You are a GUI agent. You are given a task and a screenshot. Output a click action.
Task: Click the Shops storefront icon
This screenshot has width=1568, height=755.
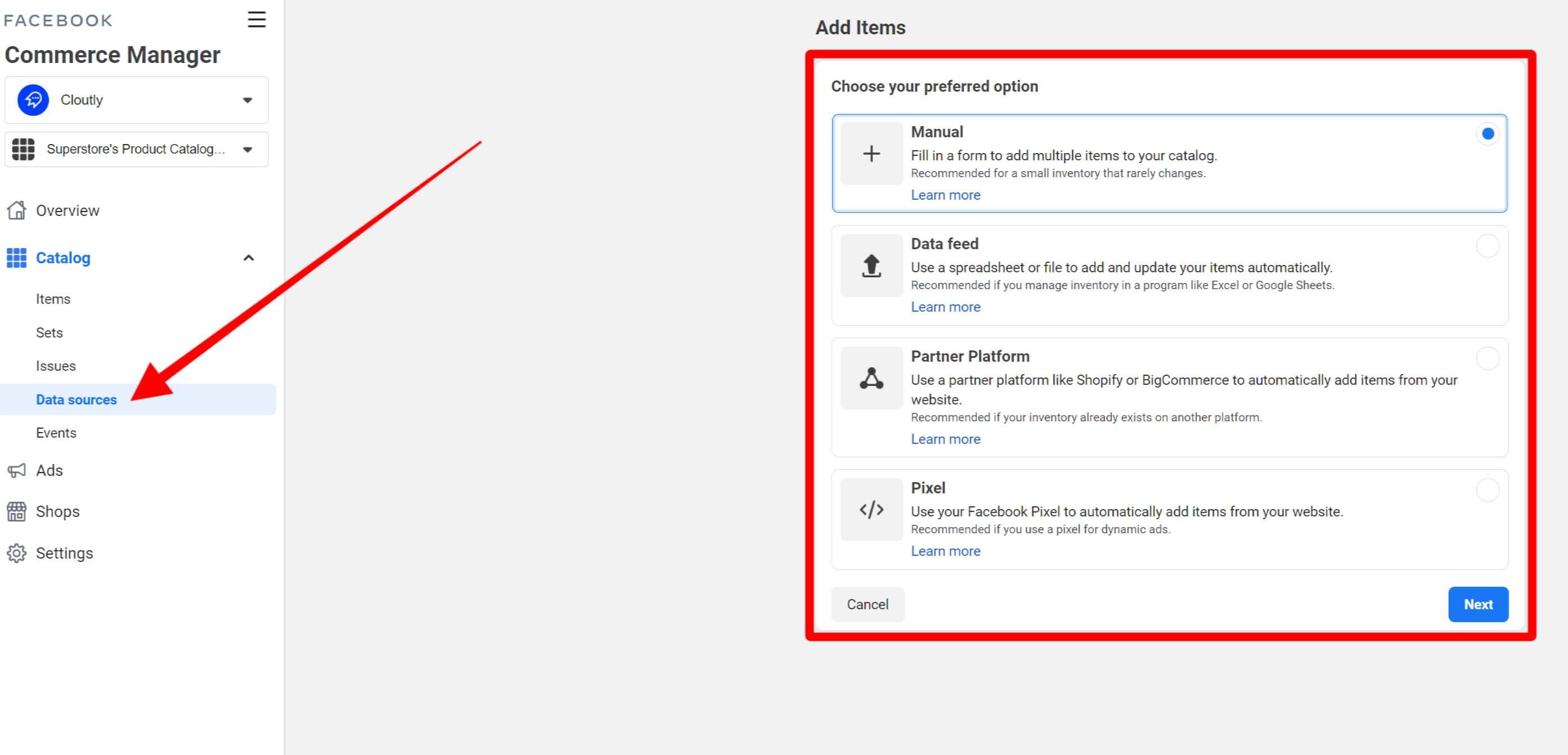coord(16,511)
